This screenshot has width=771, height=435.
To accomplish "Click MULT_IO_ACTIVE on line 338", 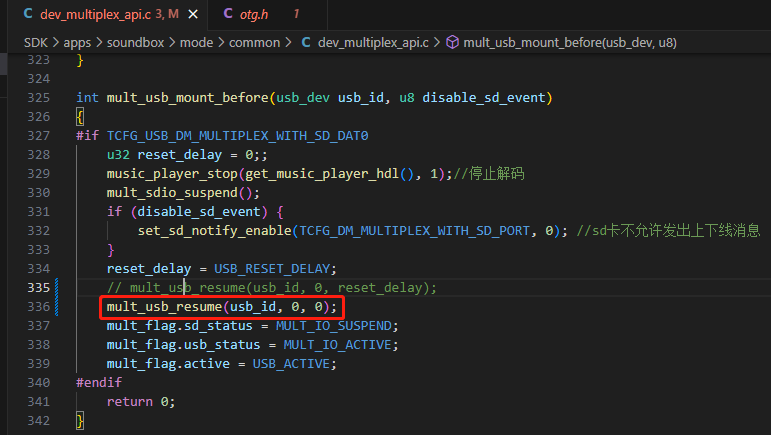I will click(x=337, y=345).
